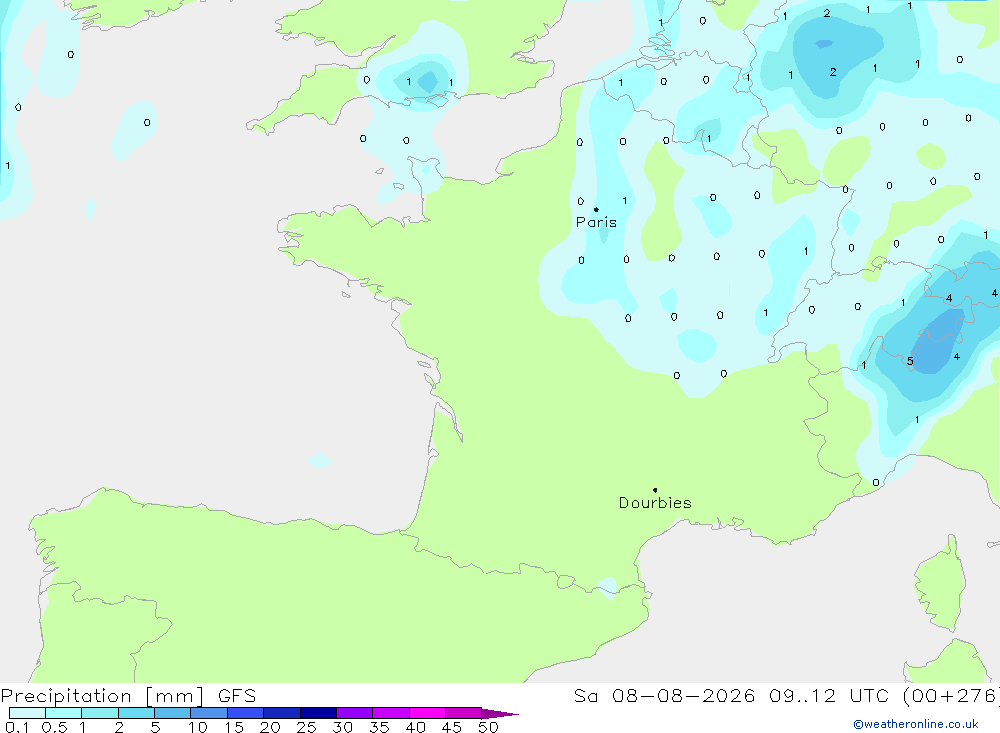Pick the 20–25 mm legend swatch
Viewport: 1000px width, 733px height.
(282, 713)
